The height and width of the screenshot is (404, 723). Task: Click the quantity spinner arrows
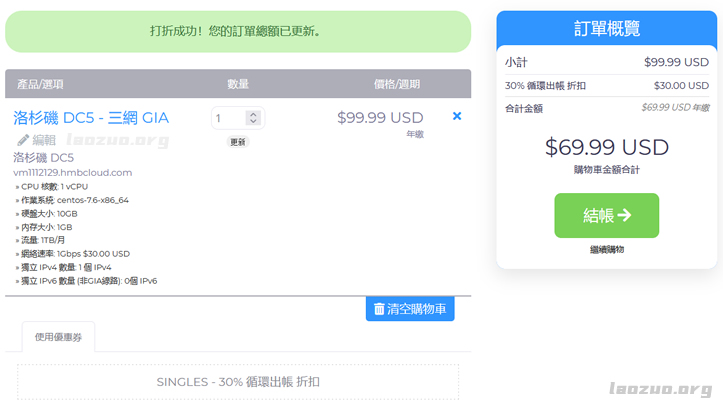tap(253, 118)
